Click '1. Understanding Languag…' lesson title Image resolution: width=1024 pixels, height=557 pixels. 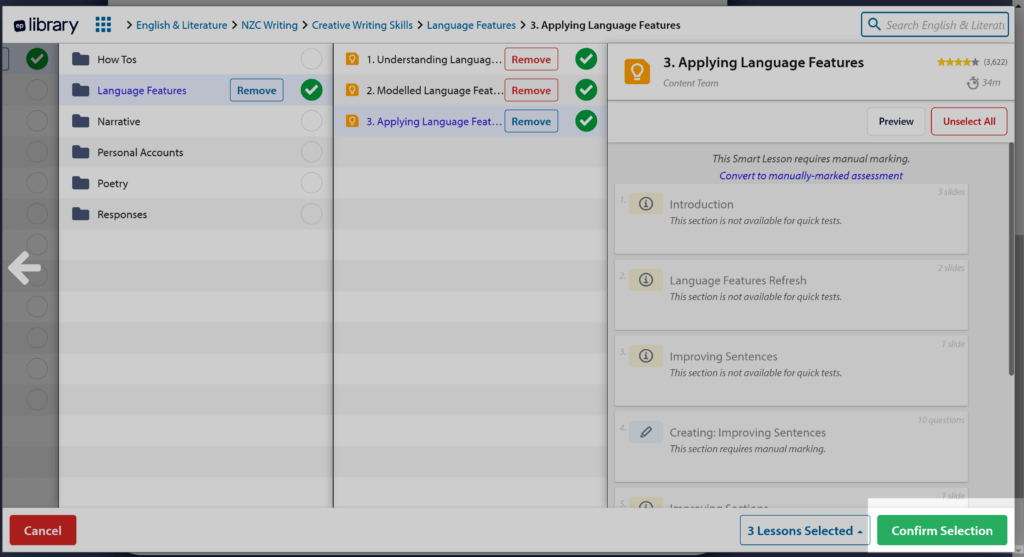tap(434, 59)
